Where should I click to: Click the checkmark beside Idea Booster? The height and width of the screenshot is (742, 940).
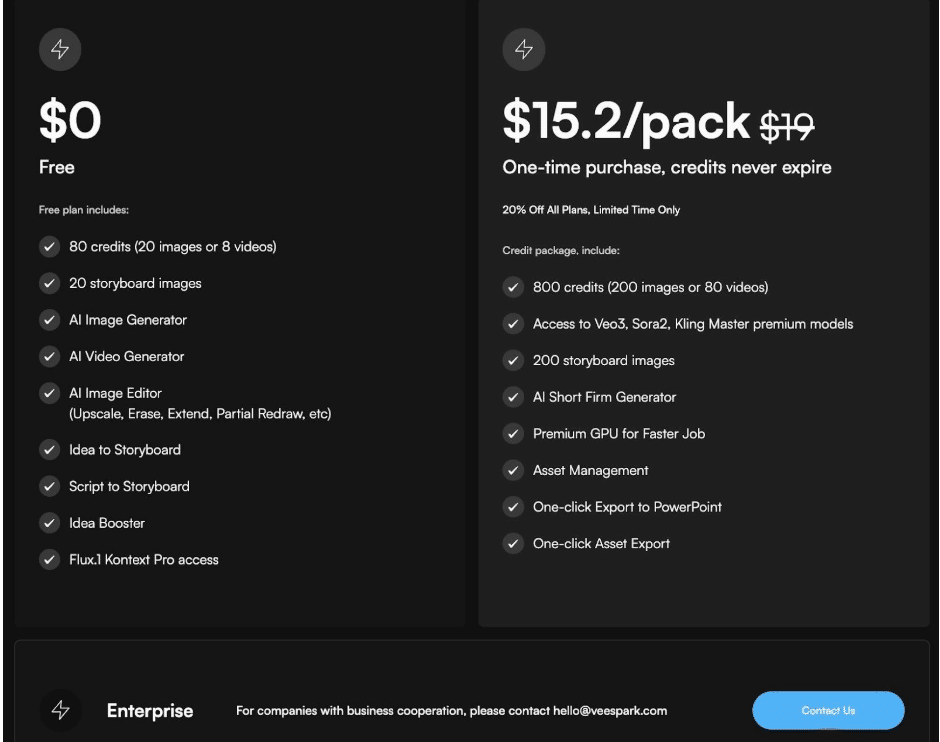pyautogui.click(x=49, y=523)
